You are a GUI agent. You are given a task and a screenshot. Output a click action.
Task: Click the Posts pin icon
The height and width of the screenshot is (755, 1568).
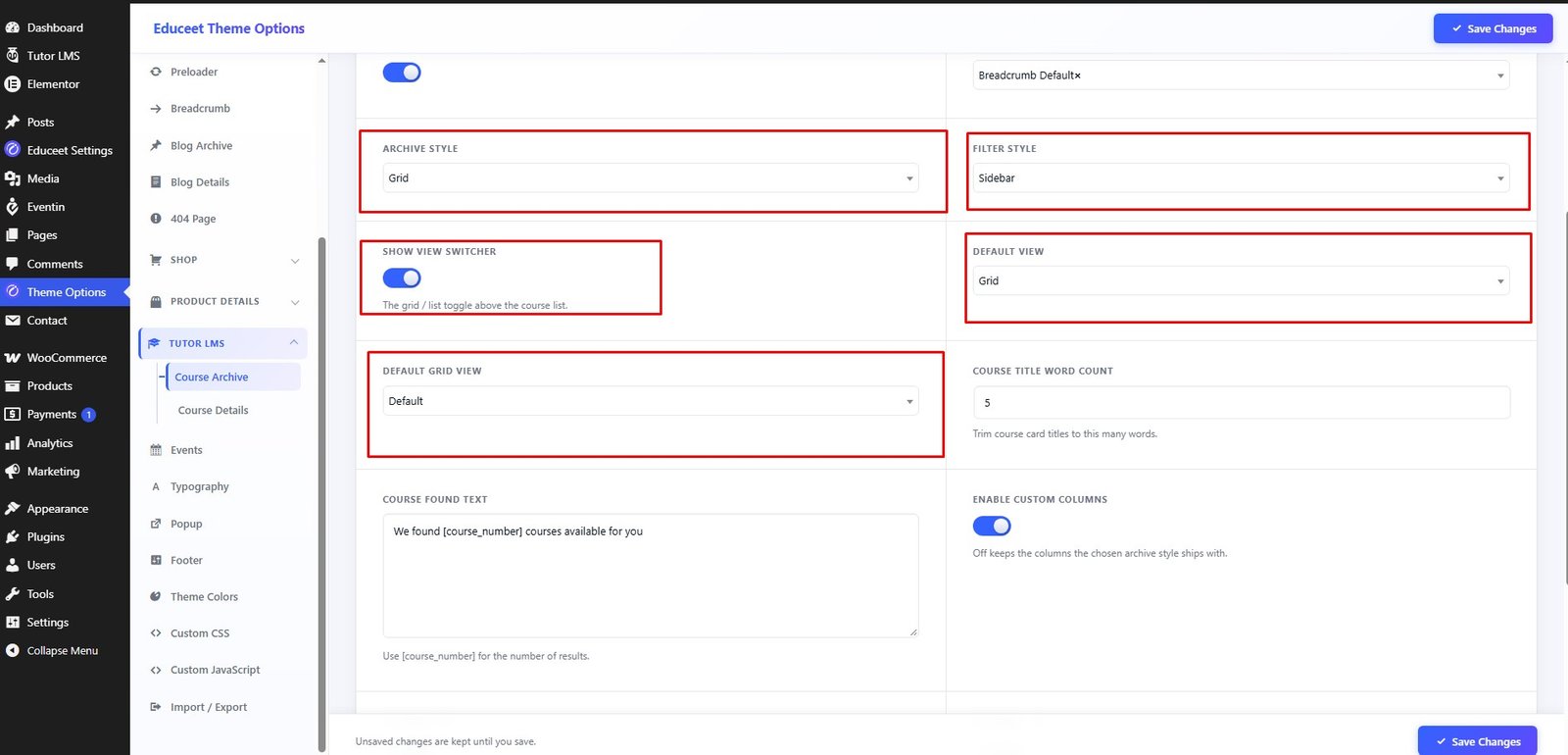tap(13, 123)
